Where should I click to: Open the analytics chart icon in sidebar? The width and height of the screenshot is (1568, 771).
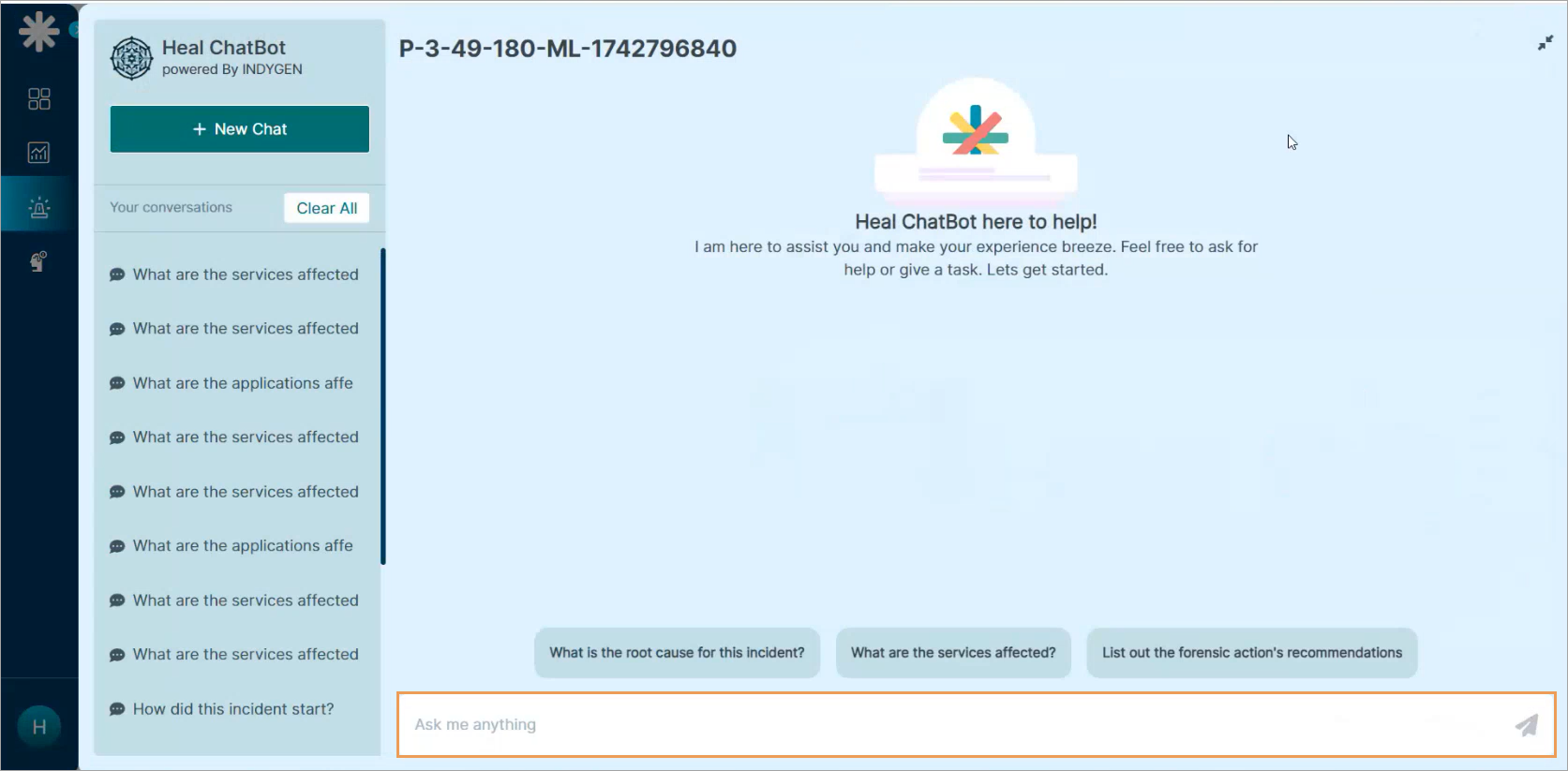click(x=38, y=153)
